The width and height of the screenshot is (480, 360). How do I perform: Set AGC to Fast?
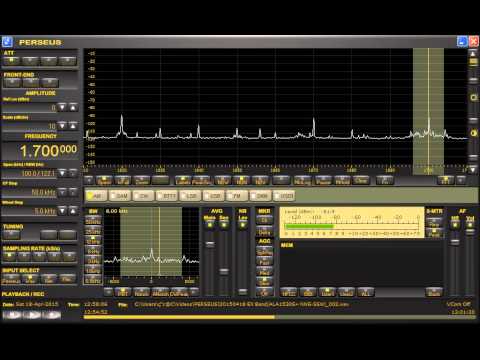(x=264, y=261)
